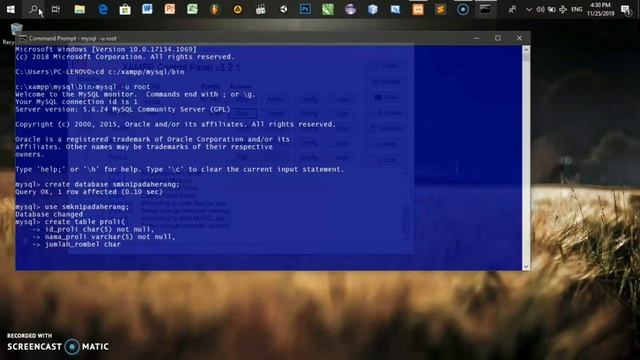
Task: Open the Action Center notifications icon
Action: [x=625, y=9]
